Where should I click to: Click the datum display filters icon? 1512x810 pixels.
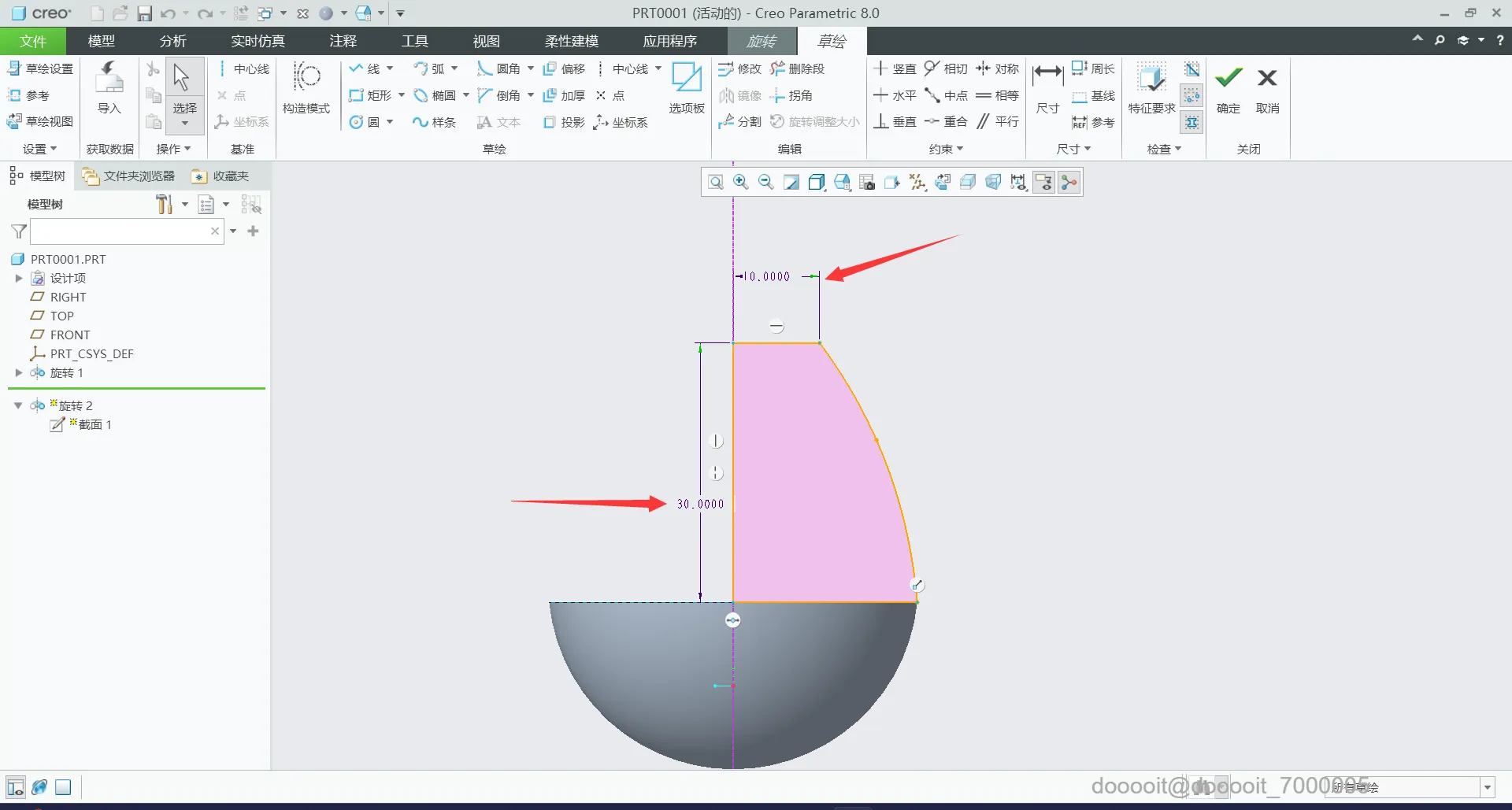point(917,183)
